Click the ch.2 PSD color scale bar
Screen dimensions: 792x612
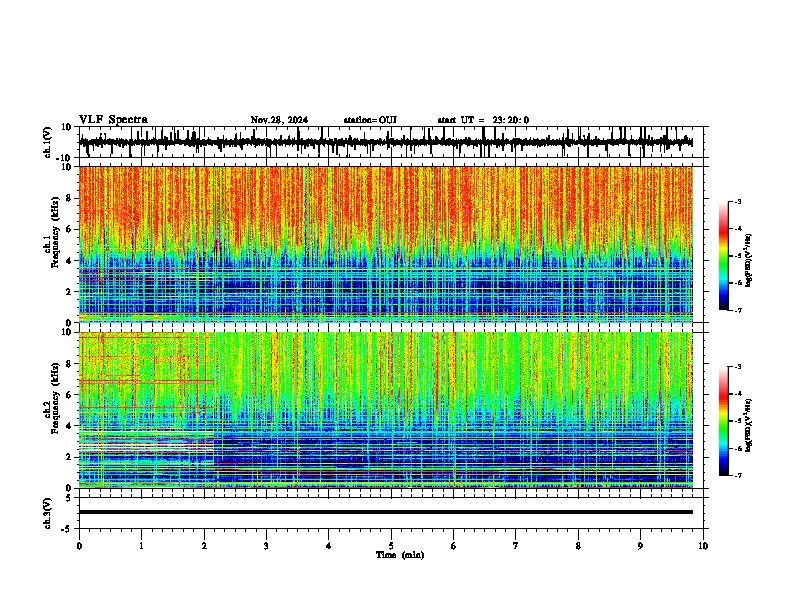(723, 421)
